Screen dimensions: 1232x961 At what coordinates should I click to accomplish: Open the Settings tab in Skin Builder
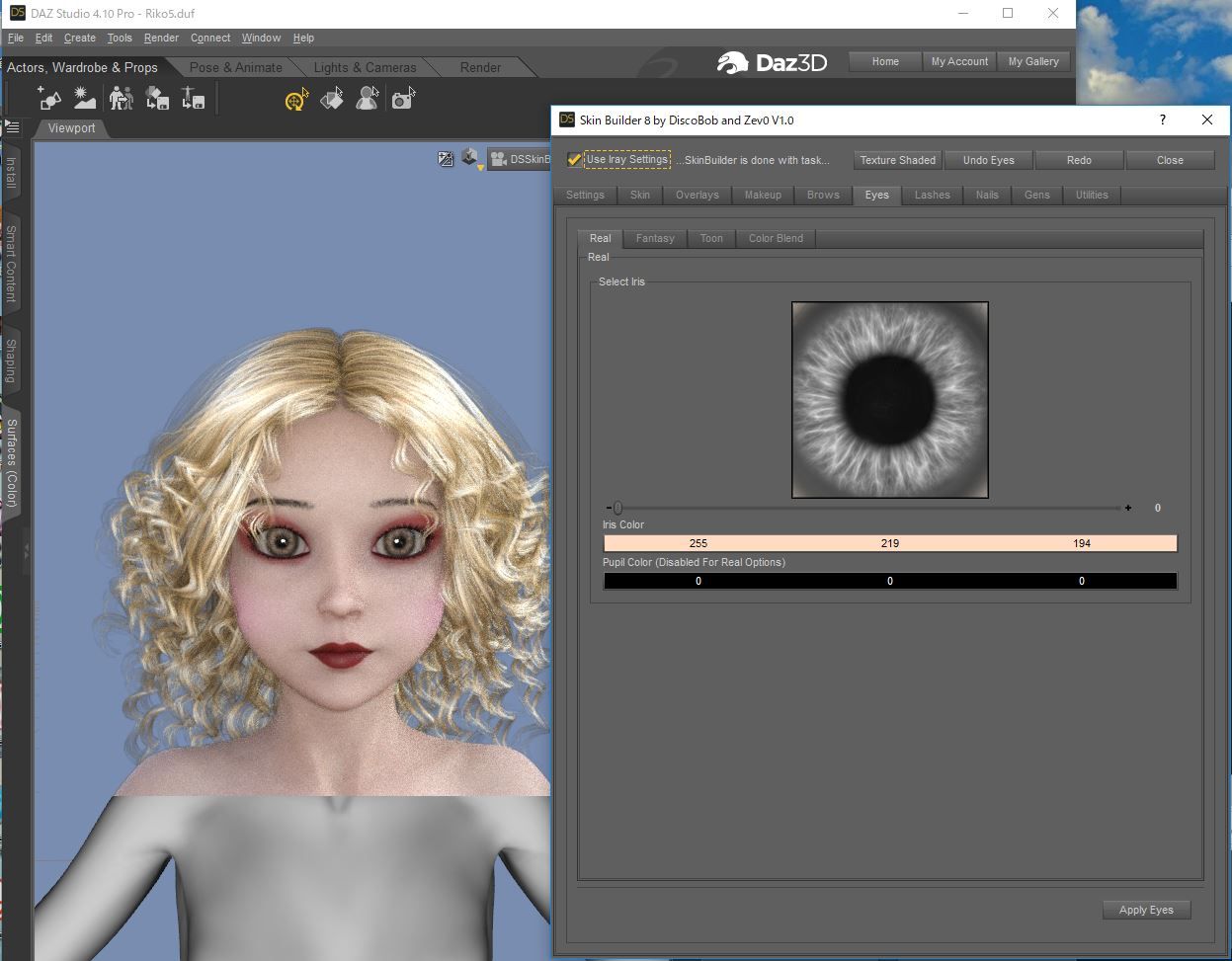(585, 195)
